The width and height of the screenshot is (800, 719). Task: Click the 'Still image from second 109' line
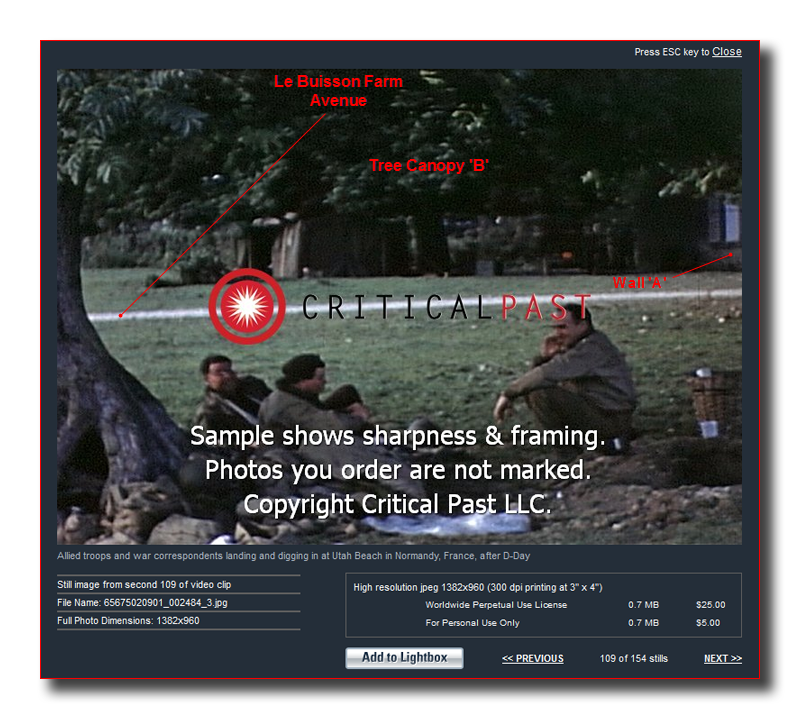point(144,585)
